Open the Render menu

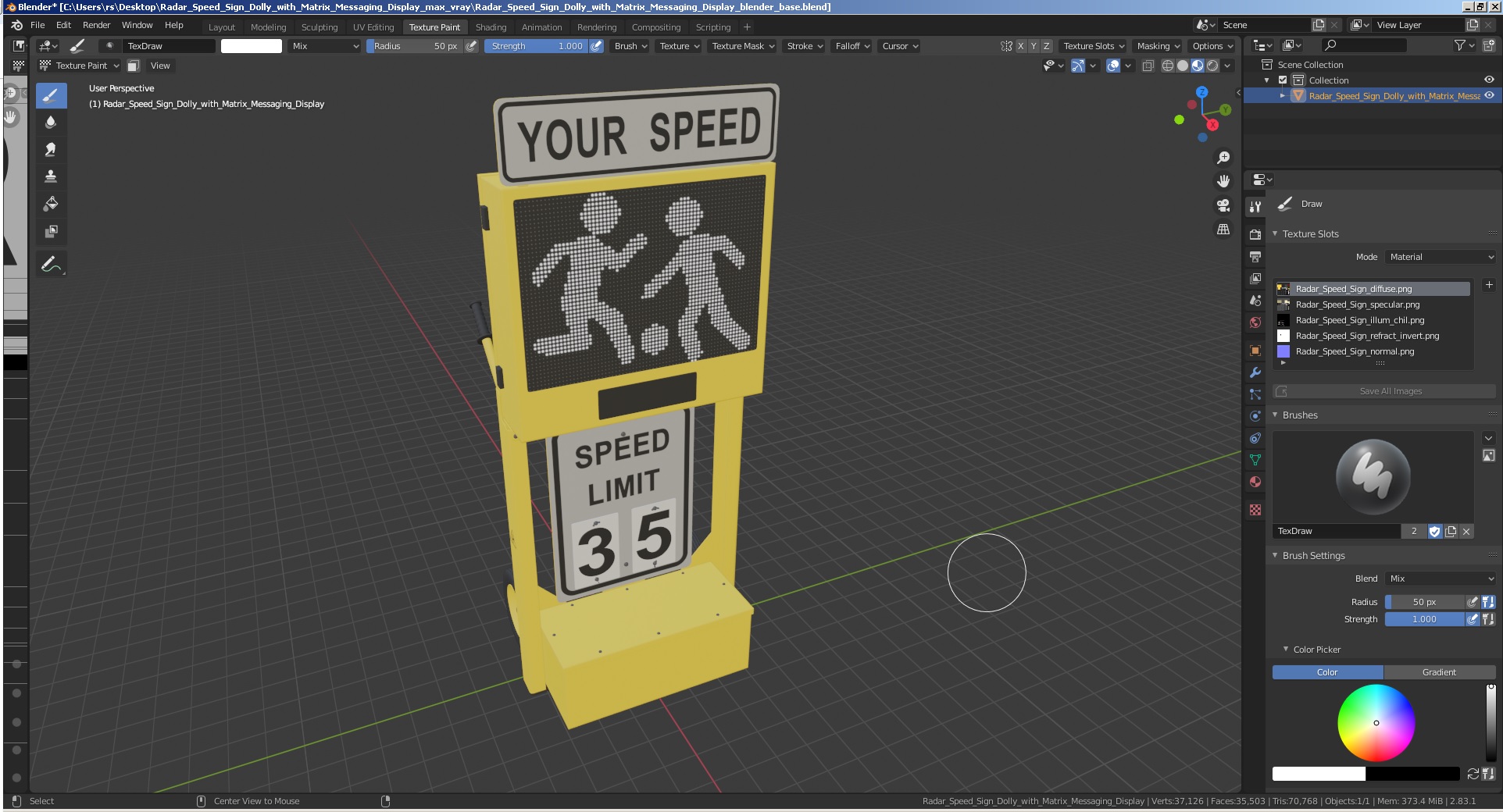coord(96,25)
